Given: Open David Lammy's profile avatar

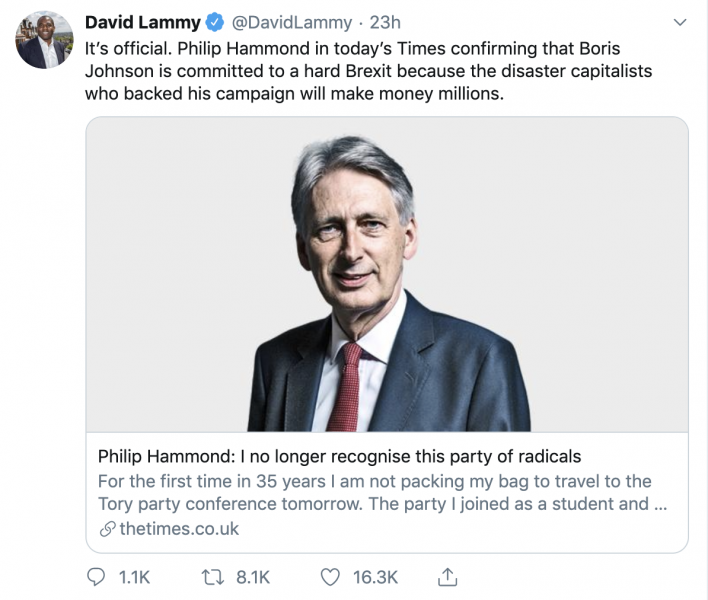Looking at the screenshot, I should [43, 41].
